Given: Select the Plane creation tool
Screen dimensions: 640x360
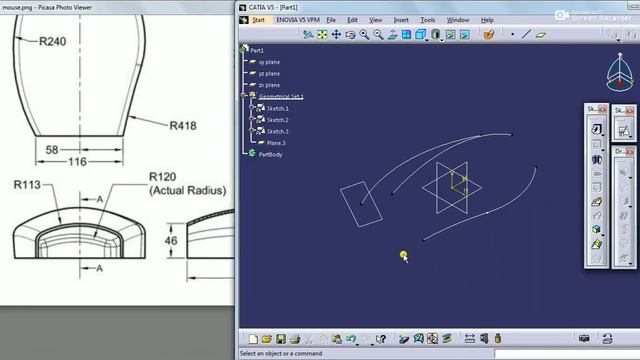Looking at the screenshot, I should (541, 35).
